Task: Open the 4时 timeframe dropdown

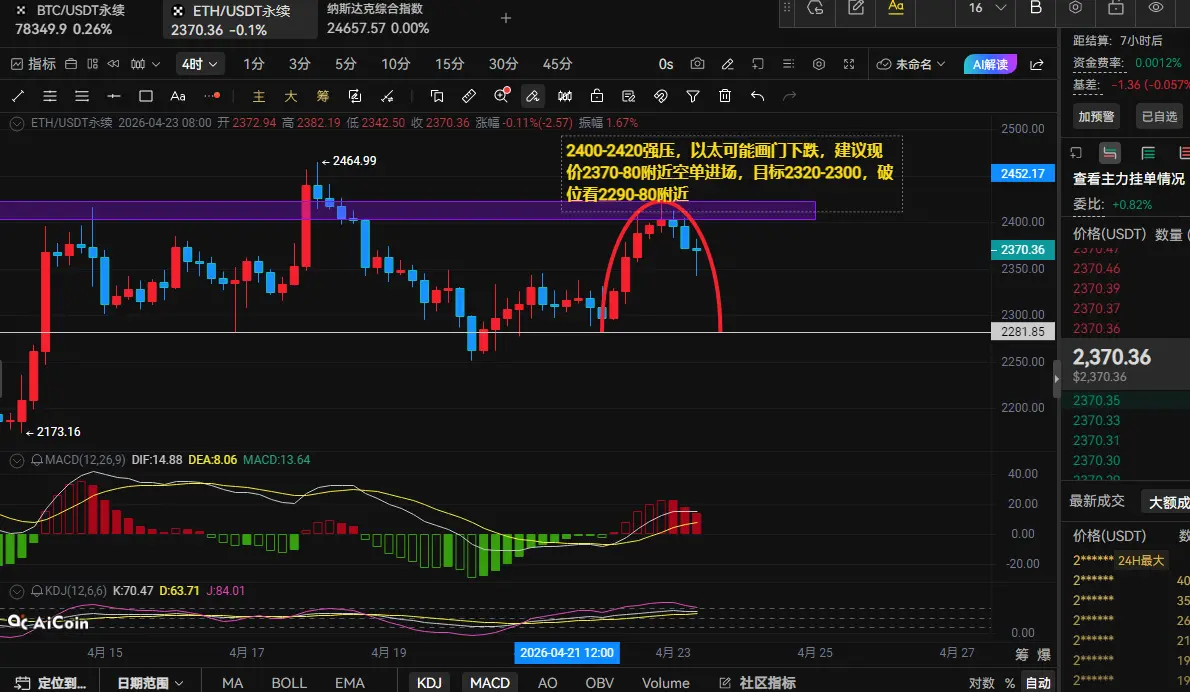Action: tap(200, 64)
